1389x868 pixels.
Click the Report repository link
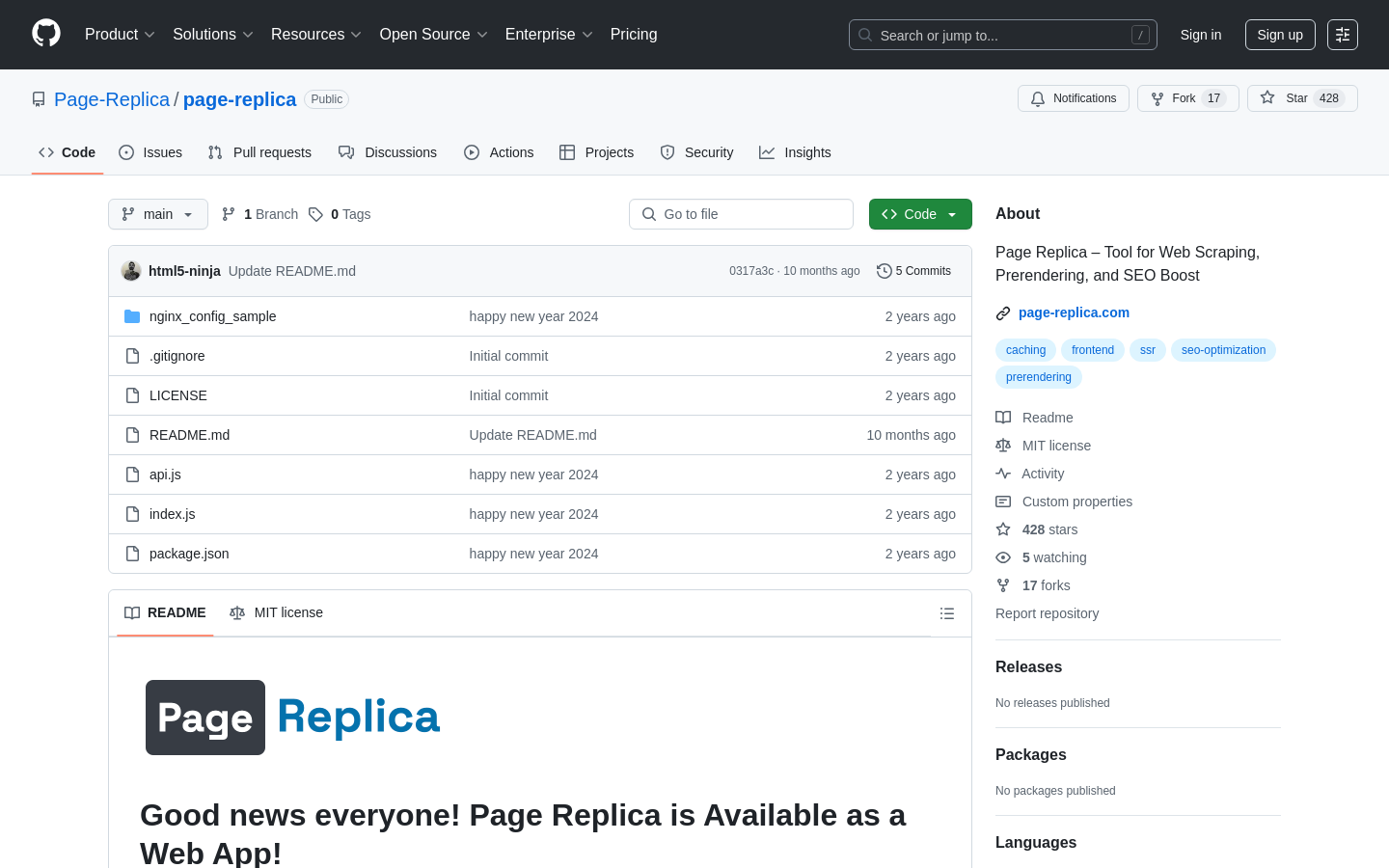tap(1047, 613)
